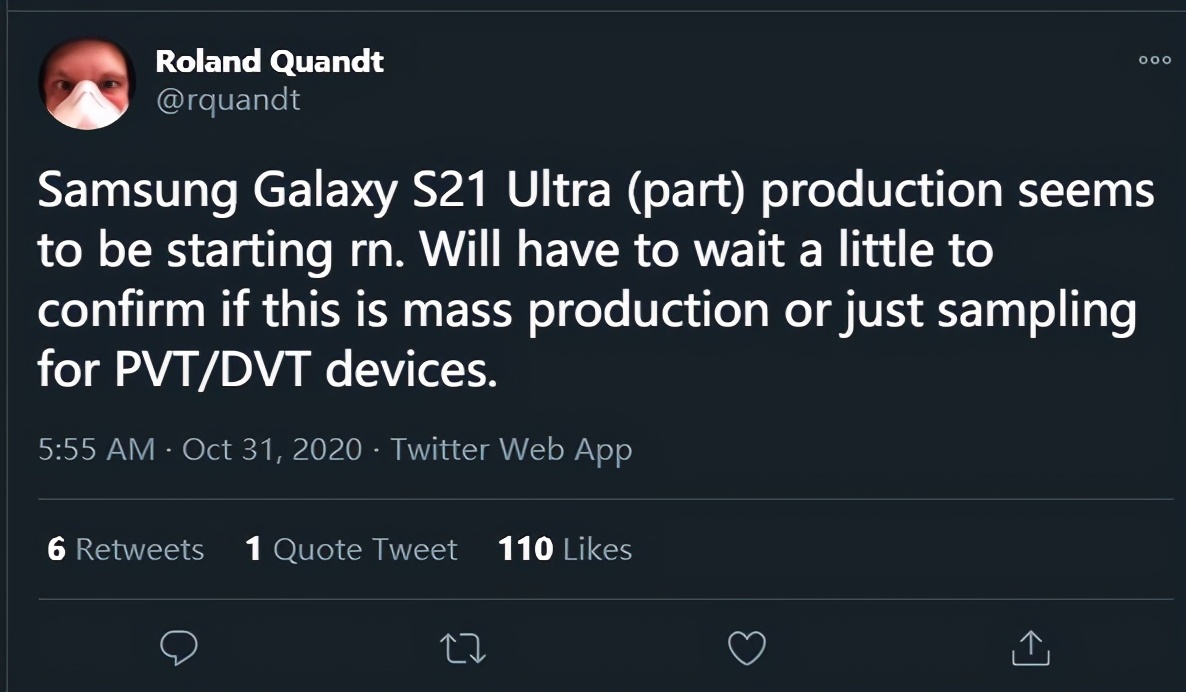Open the 1 Quote Tweet link

(x=351, y=549)
